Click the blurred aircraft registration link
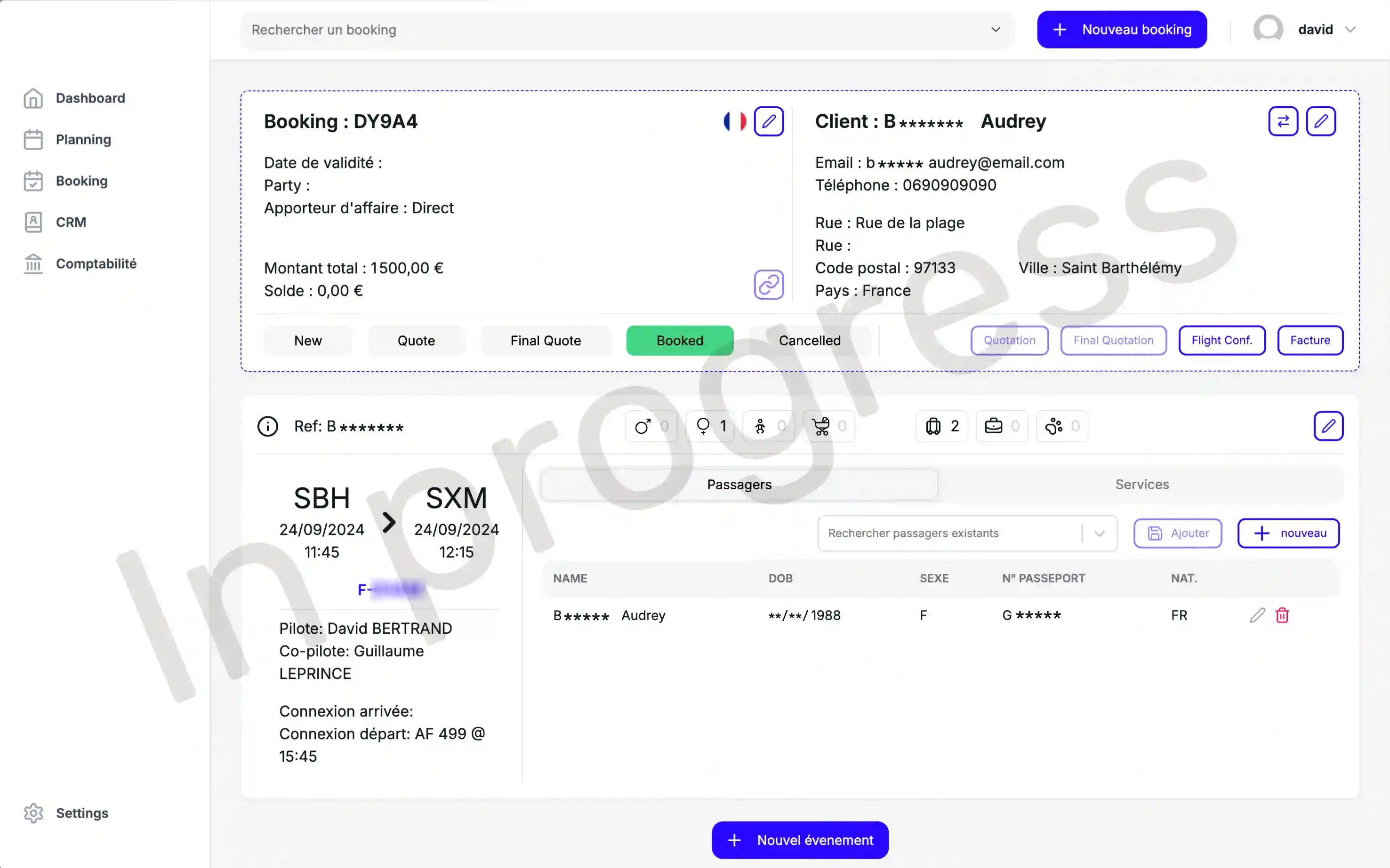Image resolution: width=1390 pixels, height=868 pixels. pos(391,589)
